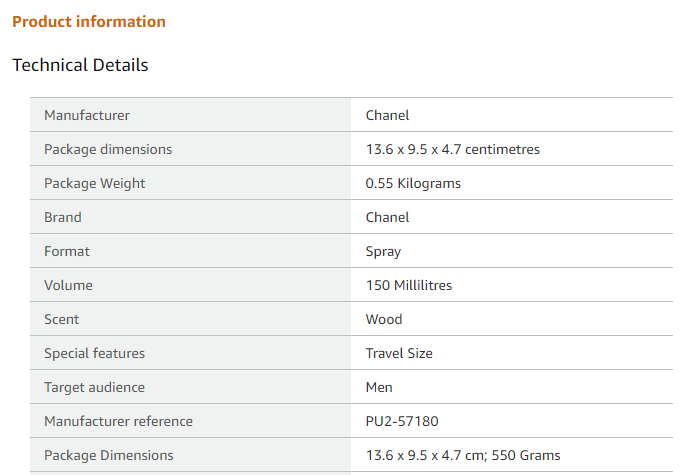Select the Volume row label

click(x=68, y=285)
